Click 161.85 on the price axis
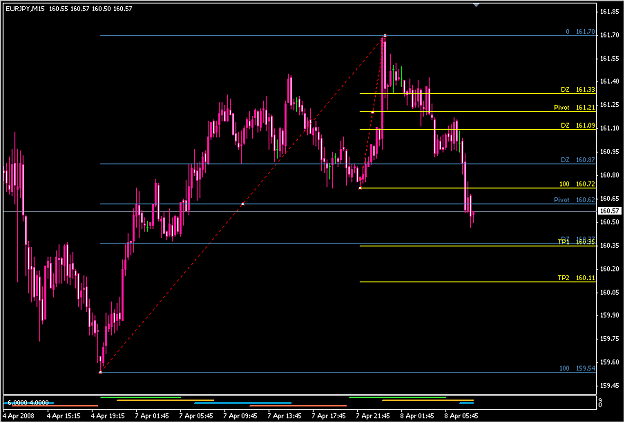Viewport: 625px width, 423px height. coord(609,12)
